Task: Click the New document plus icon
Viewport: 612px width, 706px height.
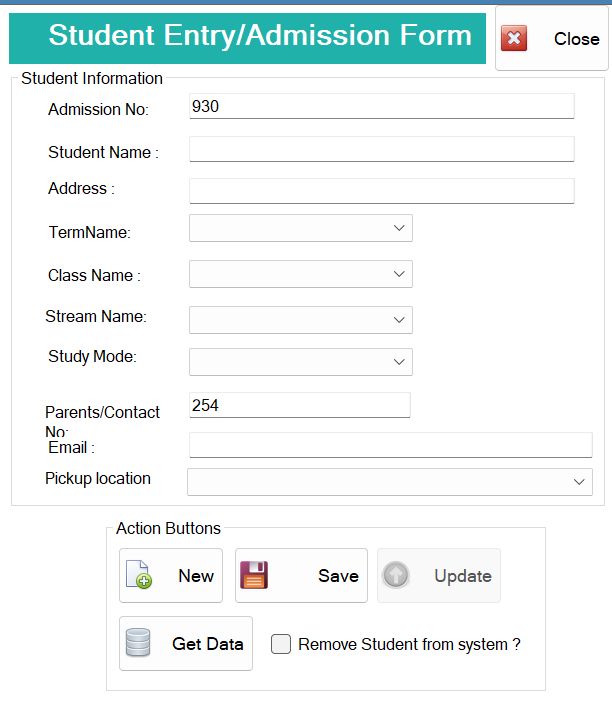Action: coord(139,575)
